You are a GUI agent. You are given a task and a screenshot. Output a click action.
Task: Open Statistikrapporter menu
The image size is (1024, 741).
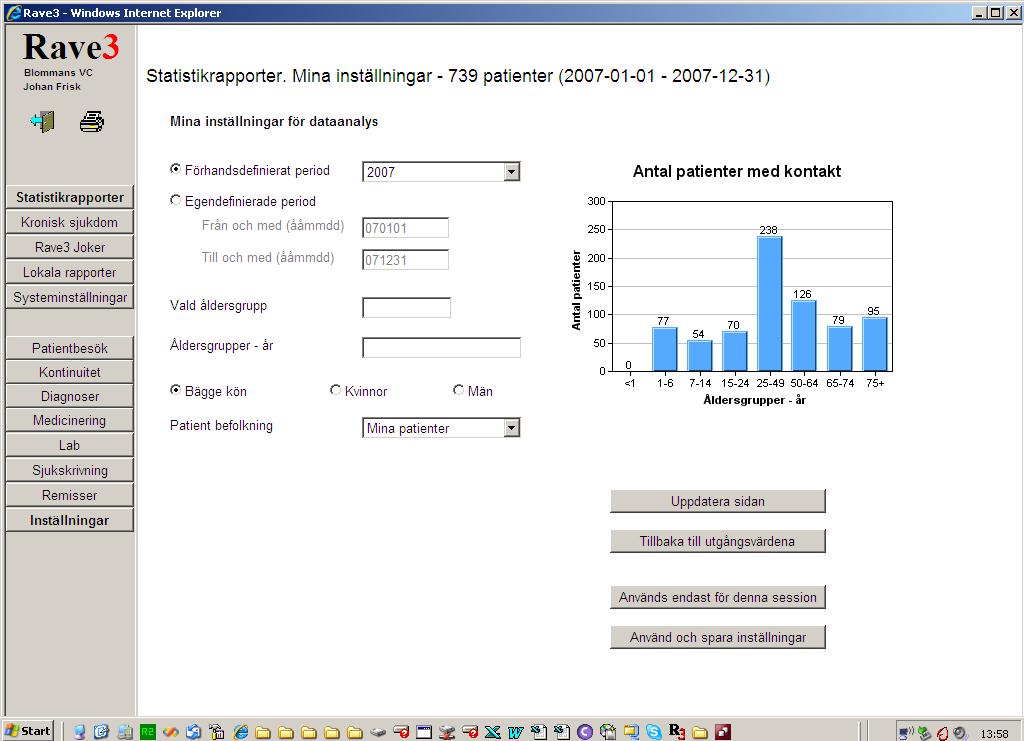coord(70,197)
